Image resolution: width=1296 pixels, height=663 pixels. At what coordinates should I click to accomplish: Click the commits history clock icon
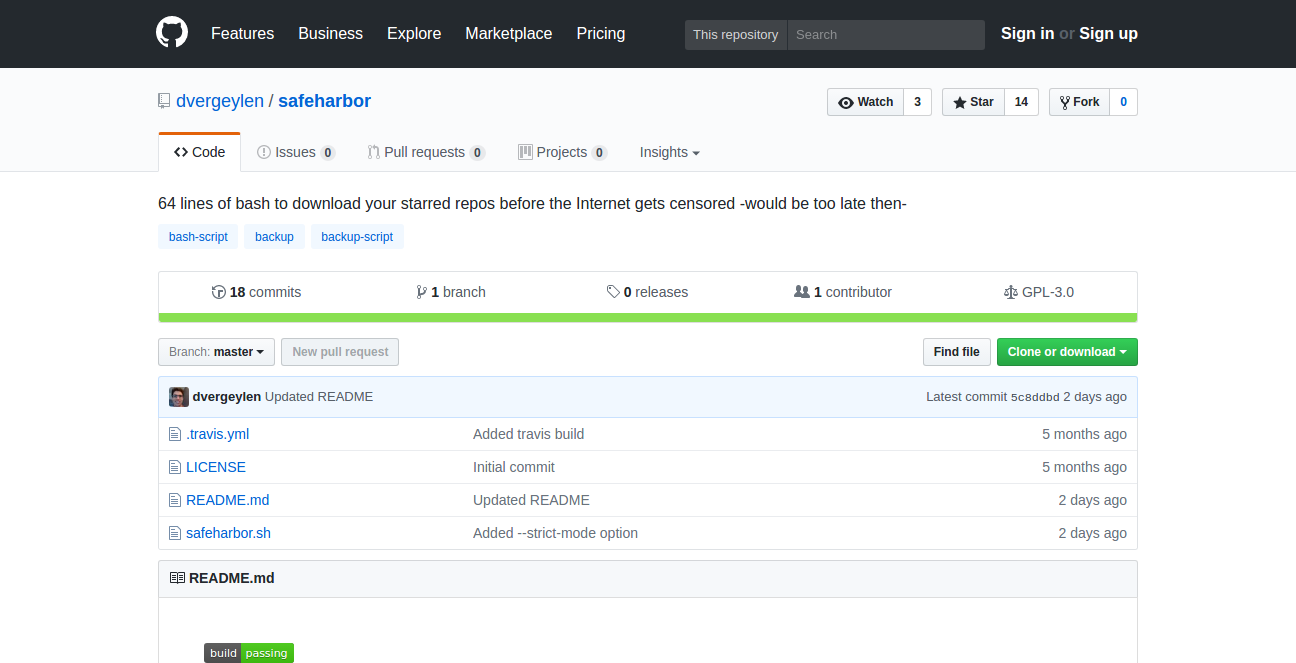[219, 292]
